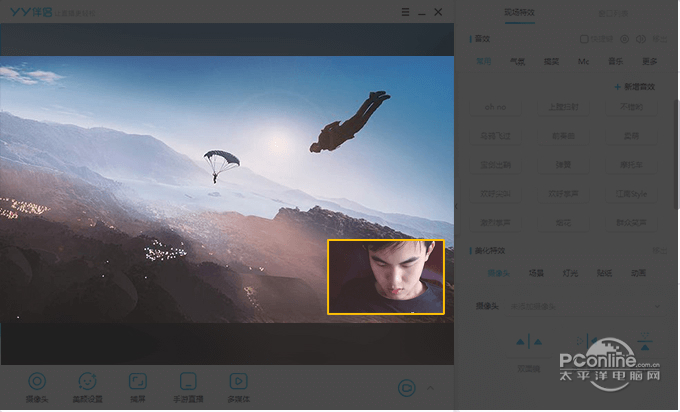The image size is (680, 412).
Task: Play the 不错哟 sound effect
Action: tap(631, 107)
